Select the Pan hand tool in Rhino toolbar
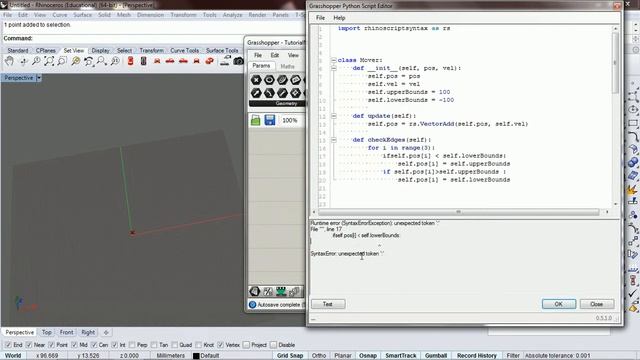 (x=9, y=61)
